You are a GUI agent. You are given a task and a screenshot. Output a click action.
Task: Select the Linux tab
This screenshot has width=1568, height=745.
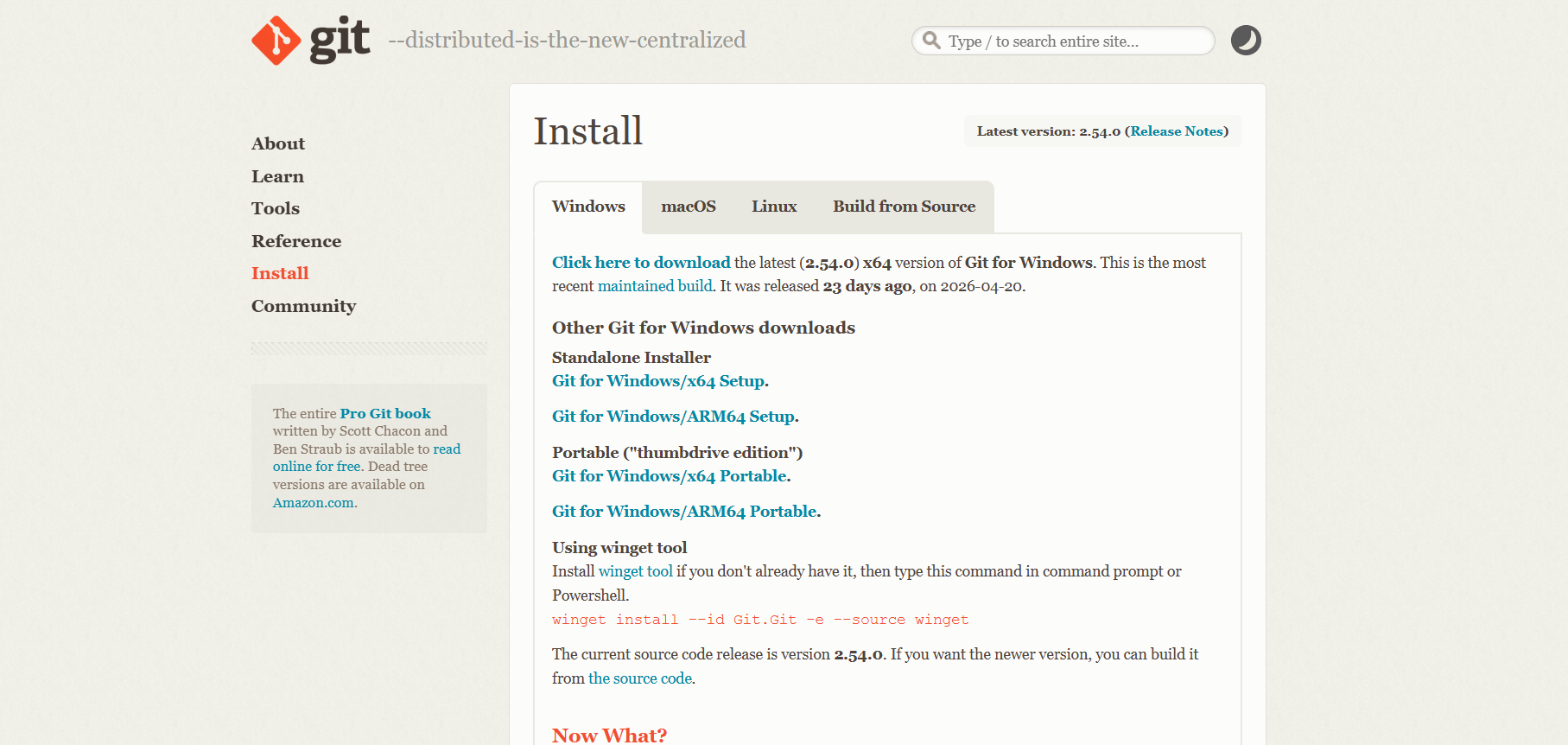[x=774, y=207]
